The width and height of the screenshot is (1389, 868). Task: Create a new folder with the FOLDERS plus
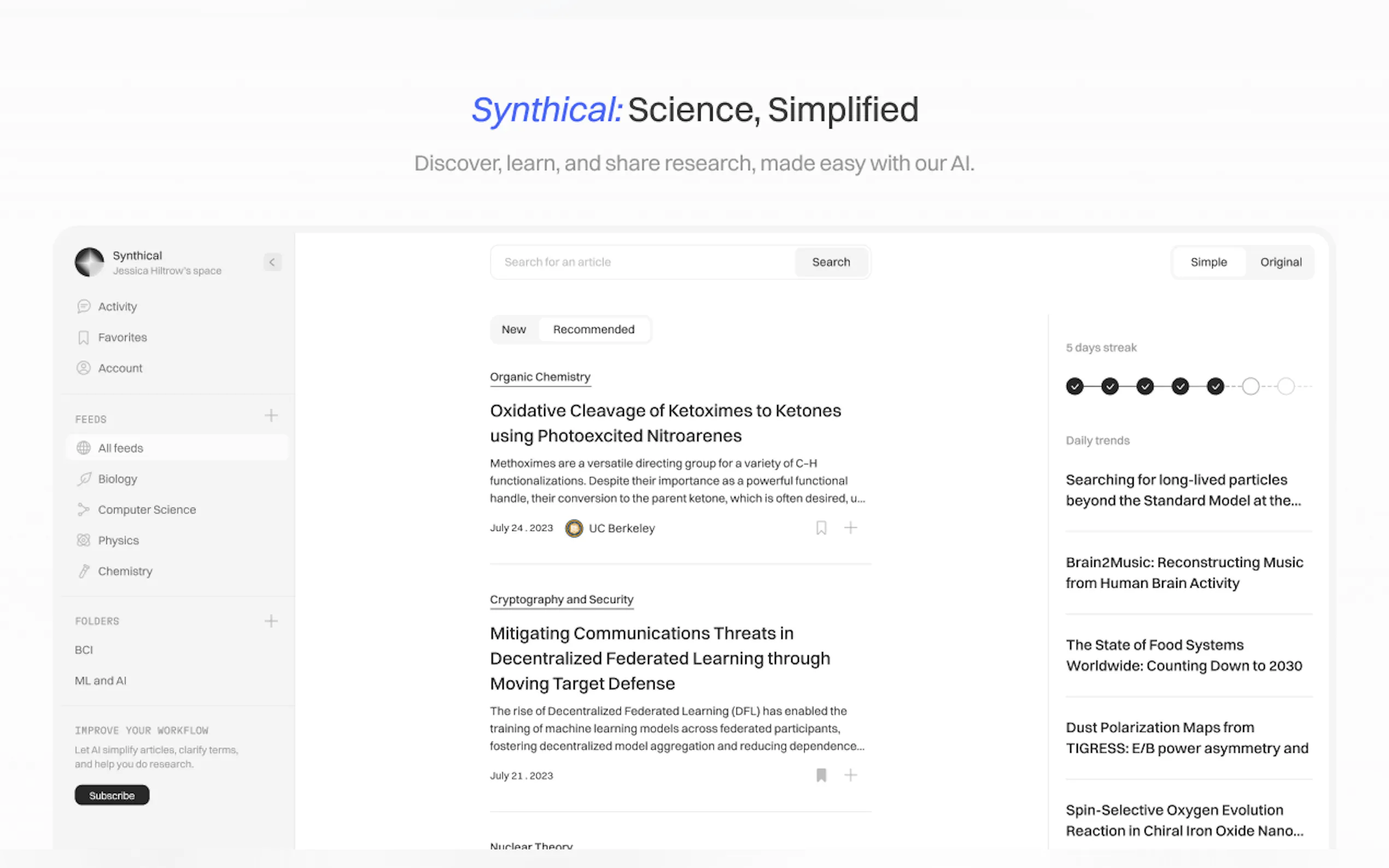(271, 621)
